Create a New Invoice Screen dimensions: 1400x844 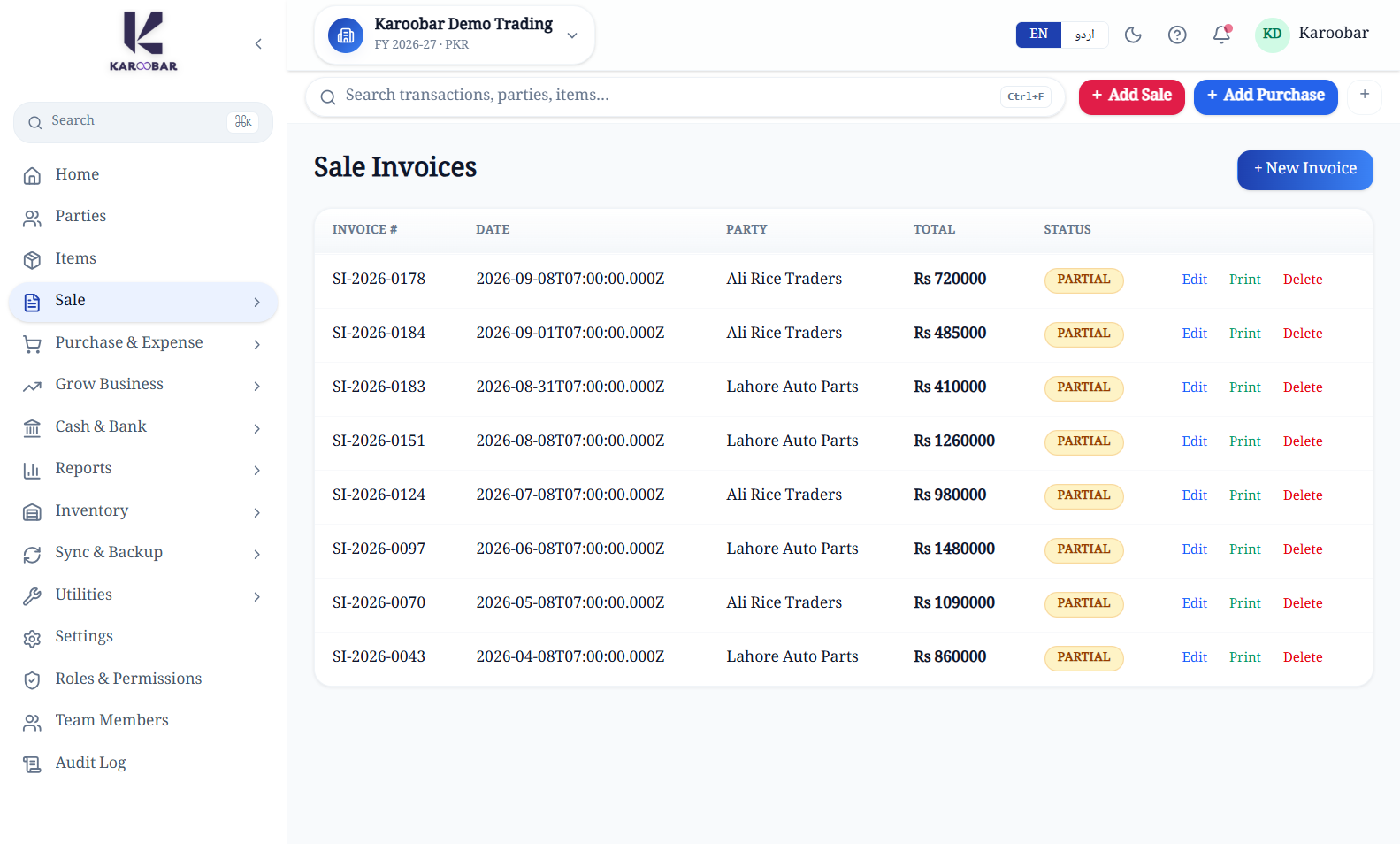[x=1304, y=169]
